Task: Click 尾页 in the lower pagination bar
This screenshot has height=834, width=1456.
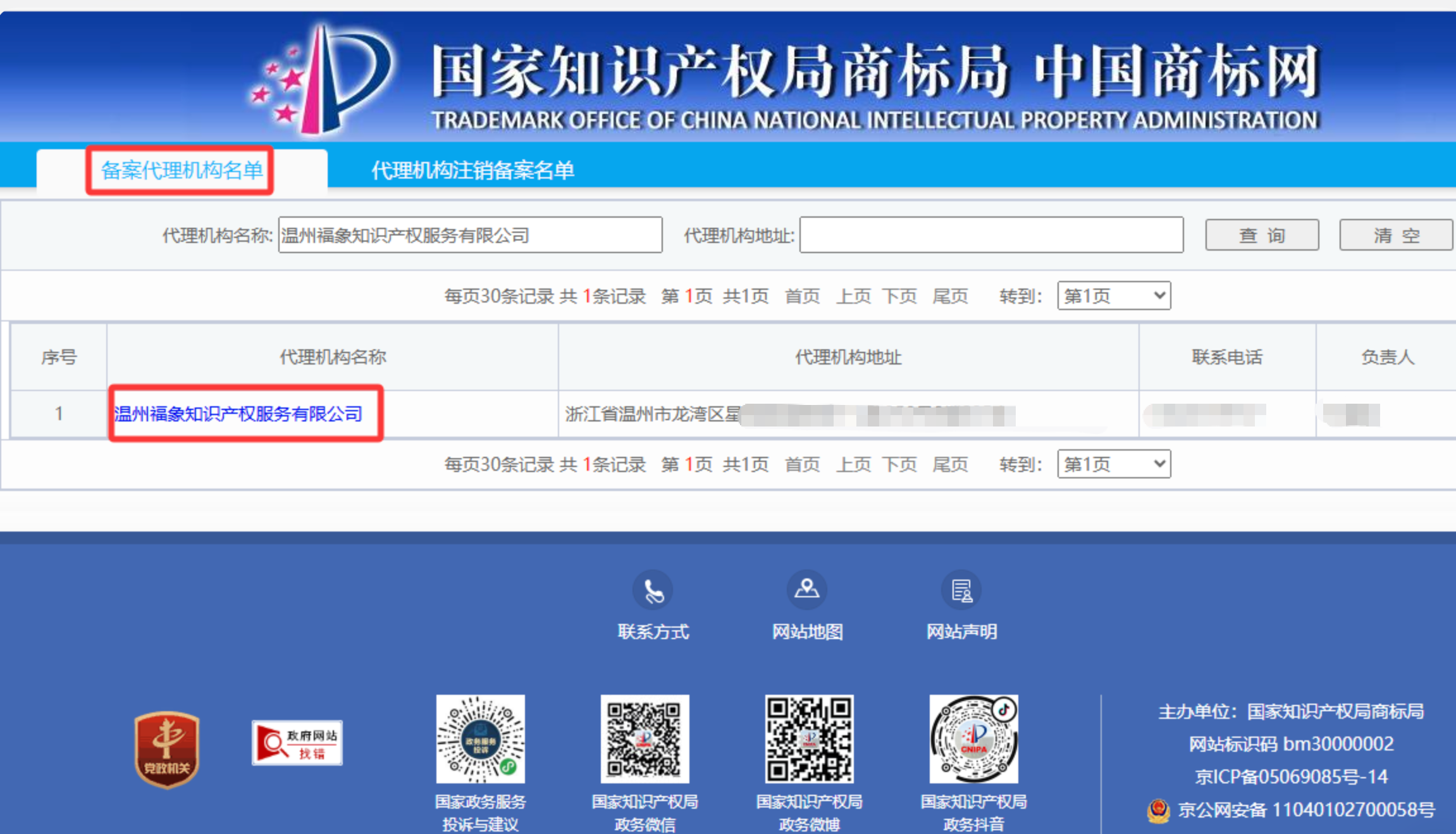Action: coord(950,464)
